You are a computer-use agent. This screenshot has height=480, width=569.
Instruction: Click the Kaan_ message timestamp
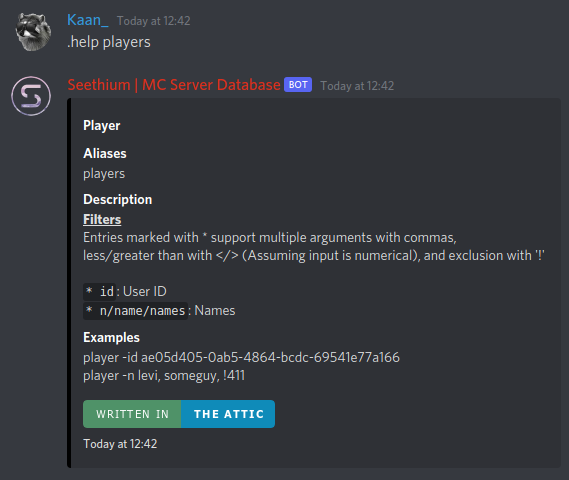point(153,21)
